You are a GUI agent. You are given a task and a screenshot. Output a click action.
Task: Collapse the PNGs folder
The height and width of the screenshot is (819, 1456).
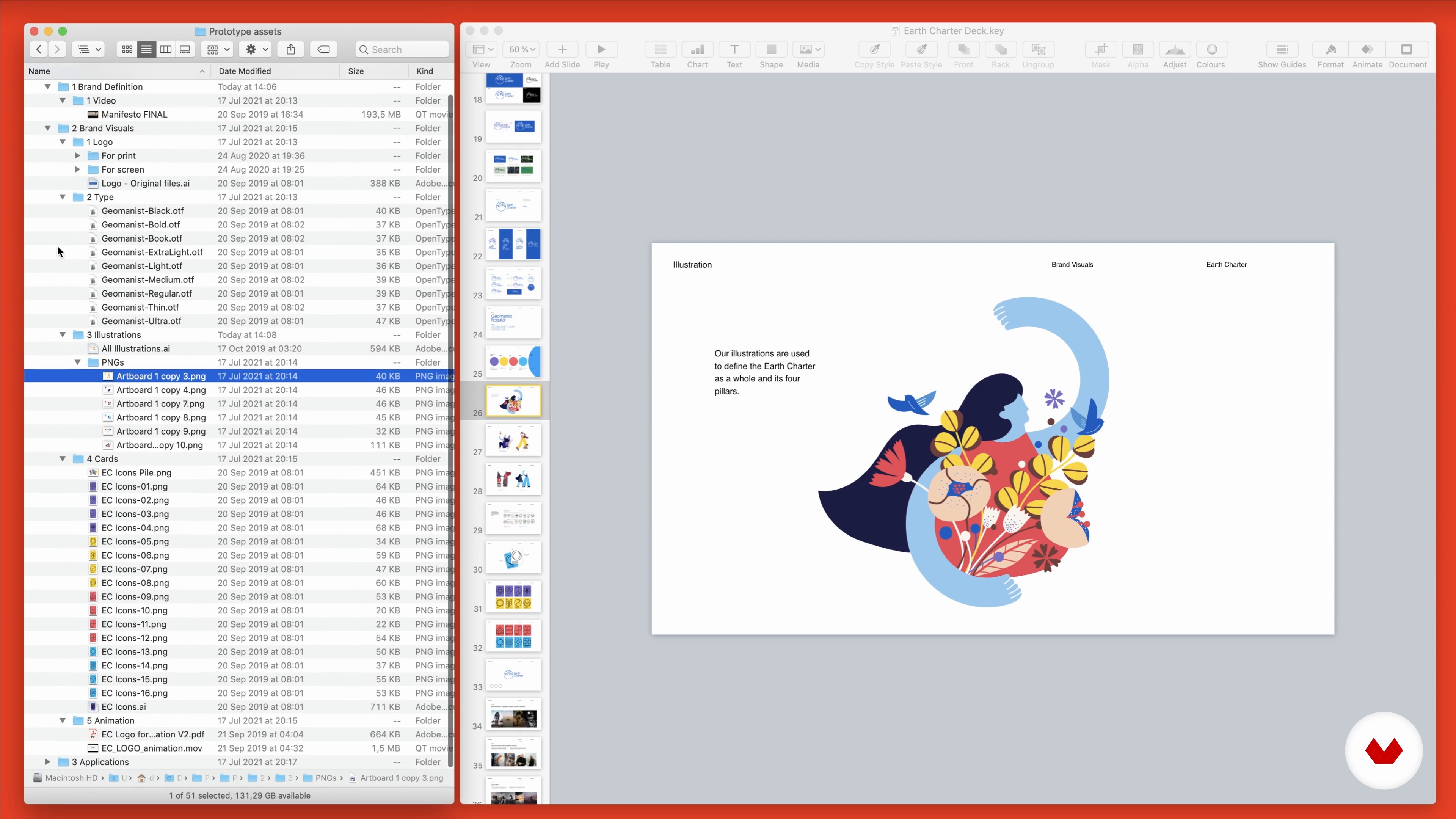77,362
